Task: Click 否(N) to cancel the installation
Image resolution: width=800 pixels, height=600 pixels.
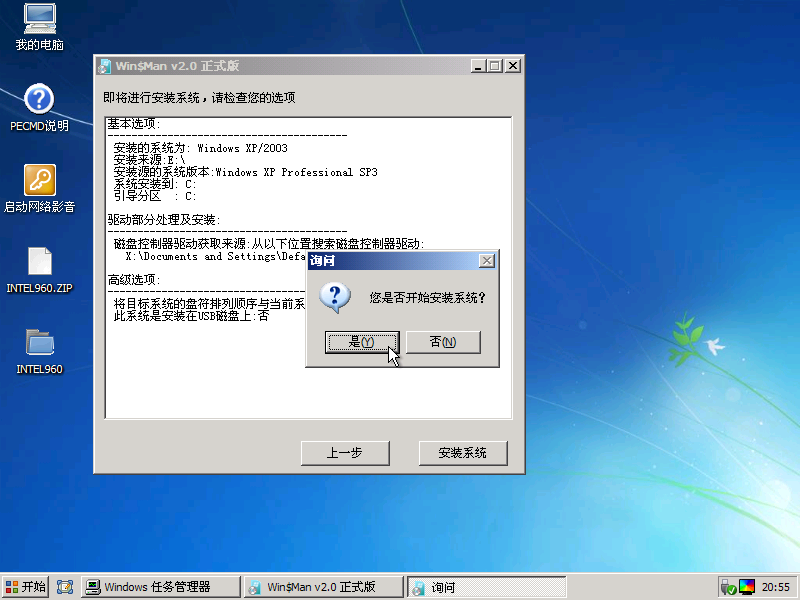Action: coord(443,342)
